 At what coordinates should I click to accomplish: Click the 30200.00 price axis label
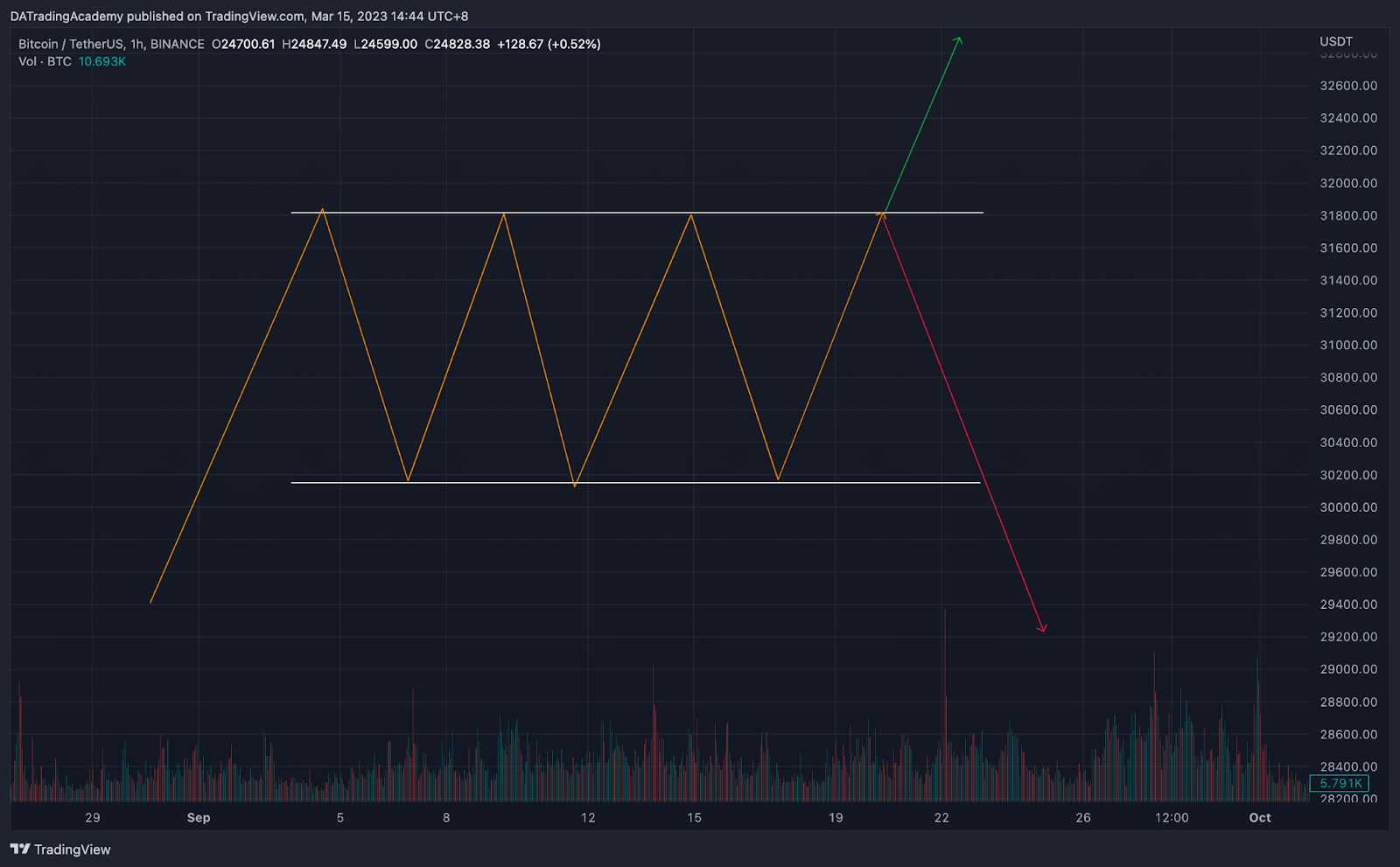[1348, 475]
